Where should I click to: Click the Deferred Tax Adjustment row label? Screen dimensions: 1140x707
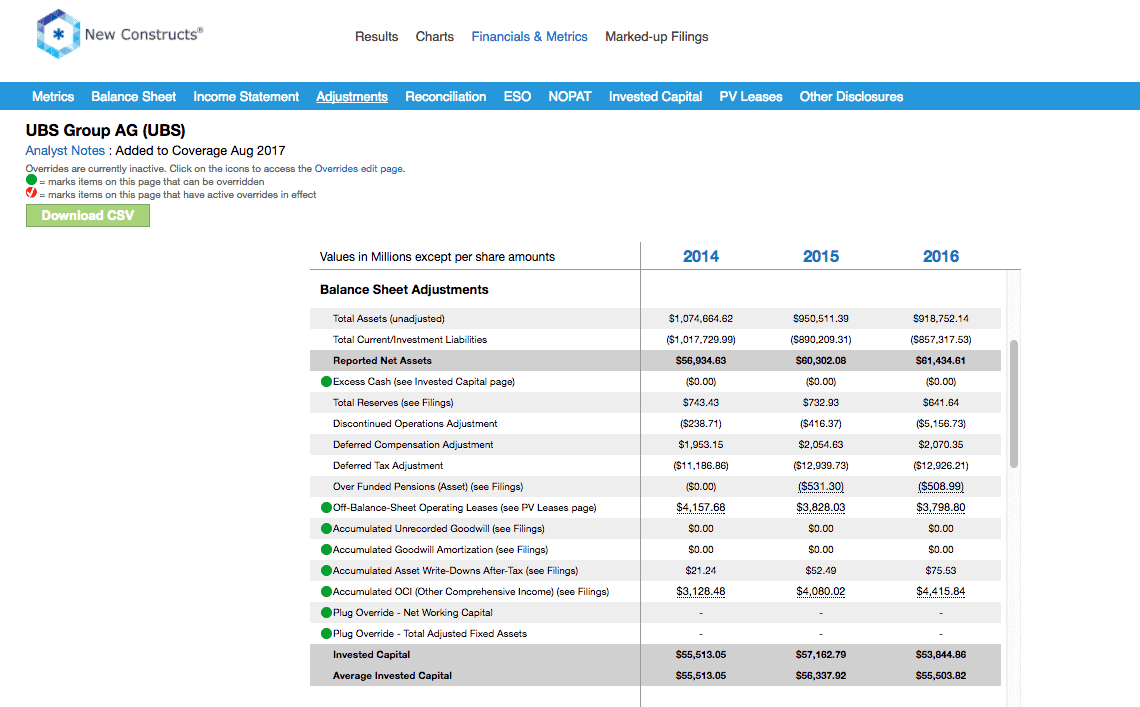[x=388, y=466]
